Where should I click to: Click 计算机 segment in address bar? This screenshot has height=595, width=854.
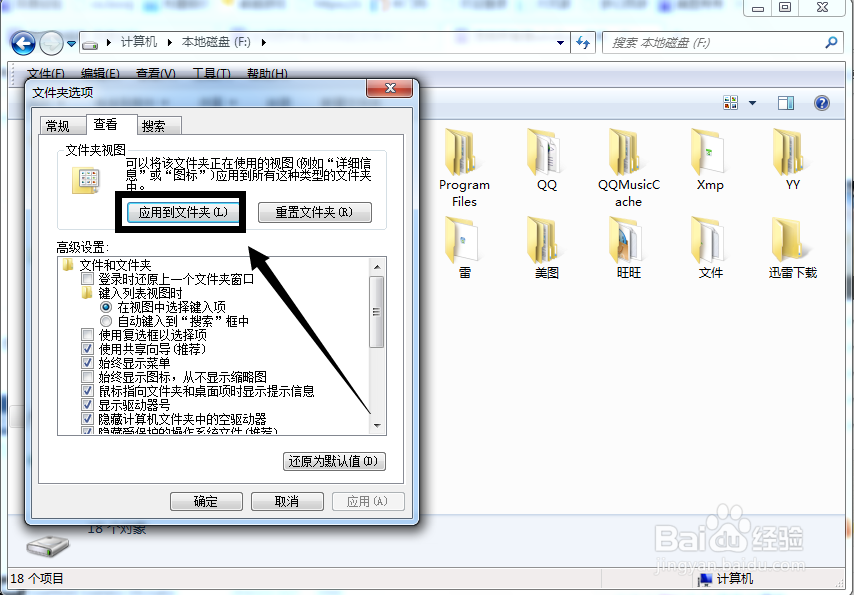pos(139,42)
